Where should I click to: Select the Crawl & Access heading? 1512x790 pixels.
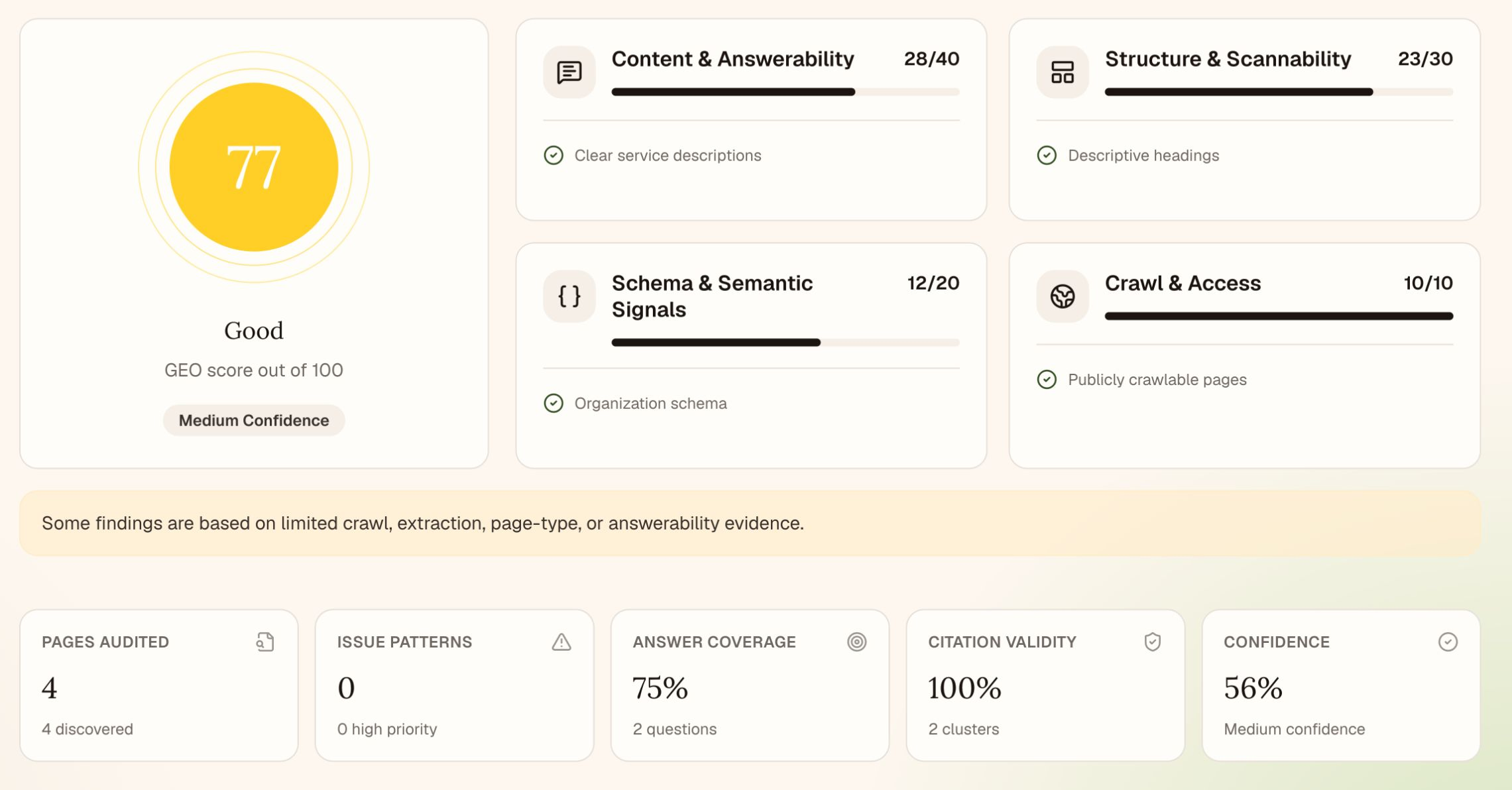[x=1183, y=283]
